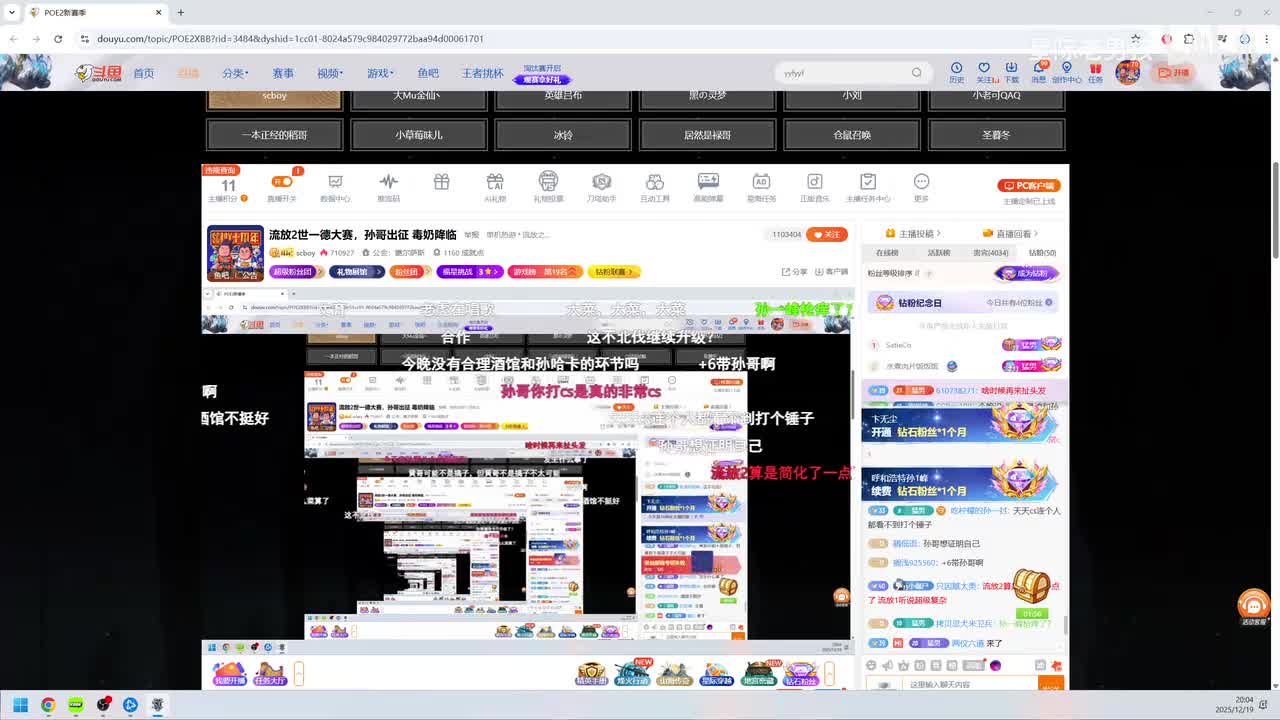Open the 鱼吧 fish bar menu item

[428, 73]
